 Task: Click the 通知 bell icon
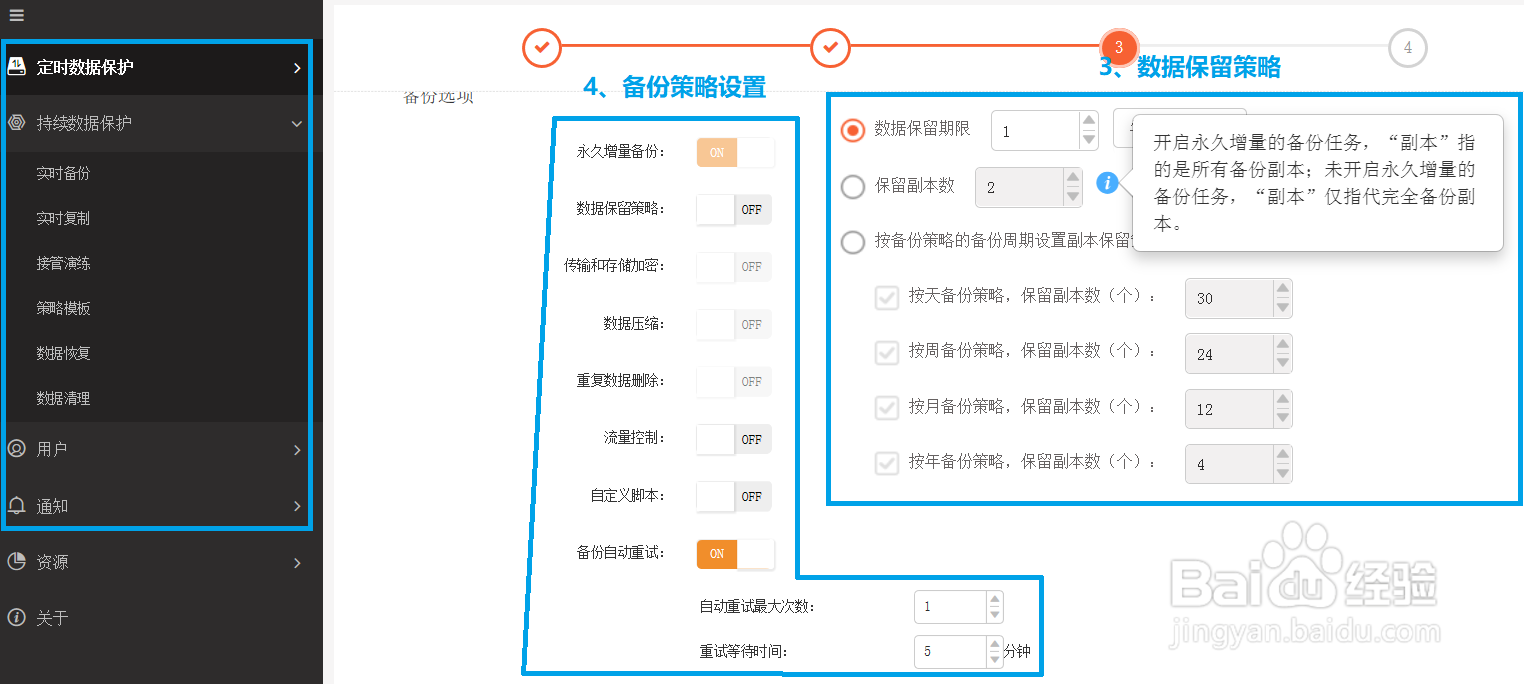click(16, 506)
